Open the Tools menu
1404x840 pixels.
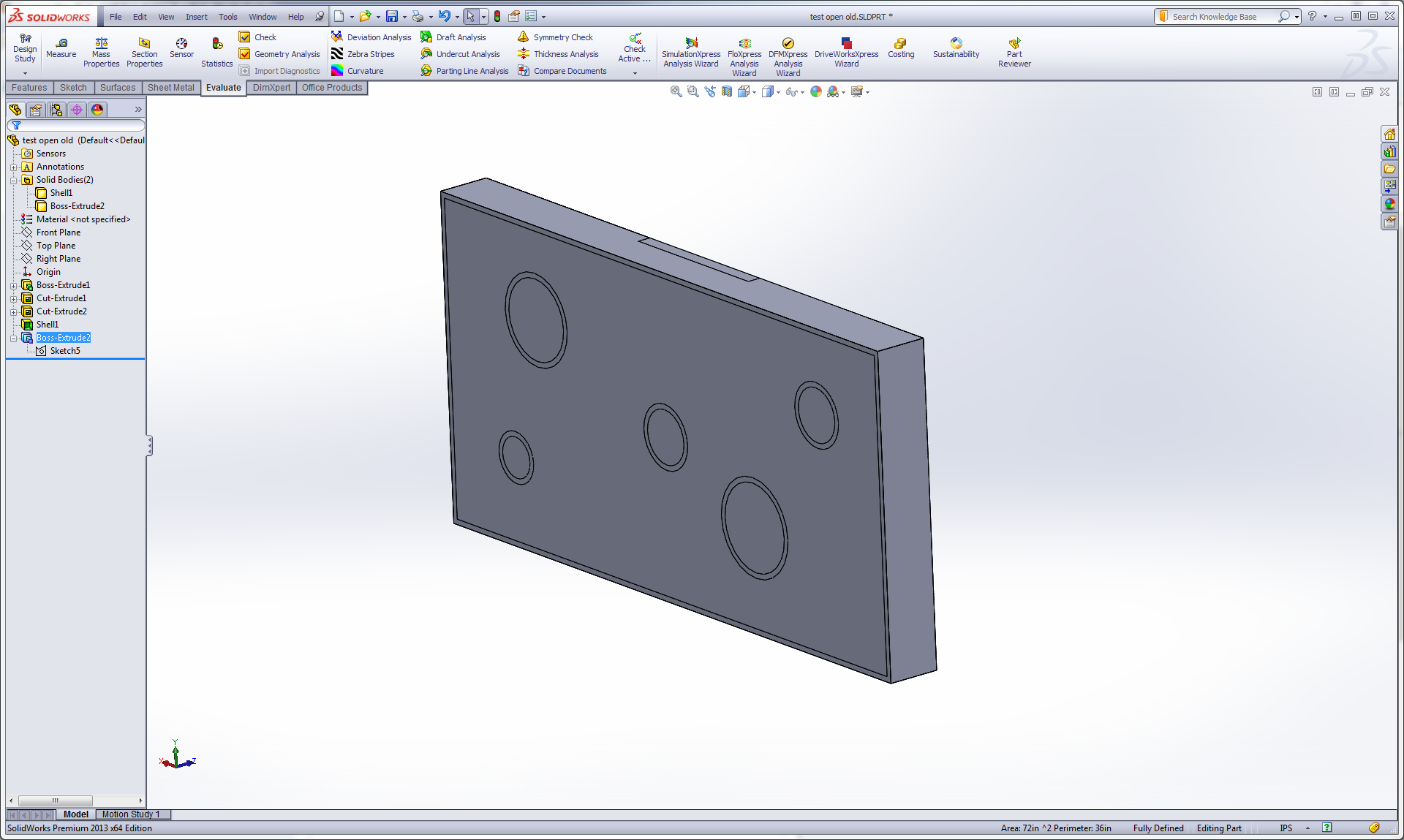point(227,17)
